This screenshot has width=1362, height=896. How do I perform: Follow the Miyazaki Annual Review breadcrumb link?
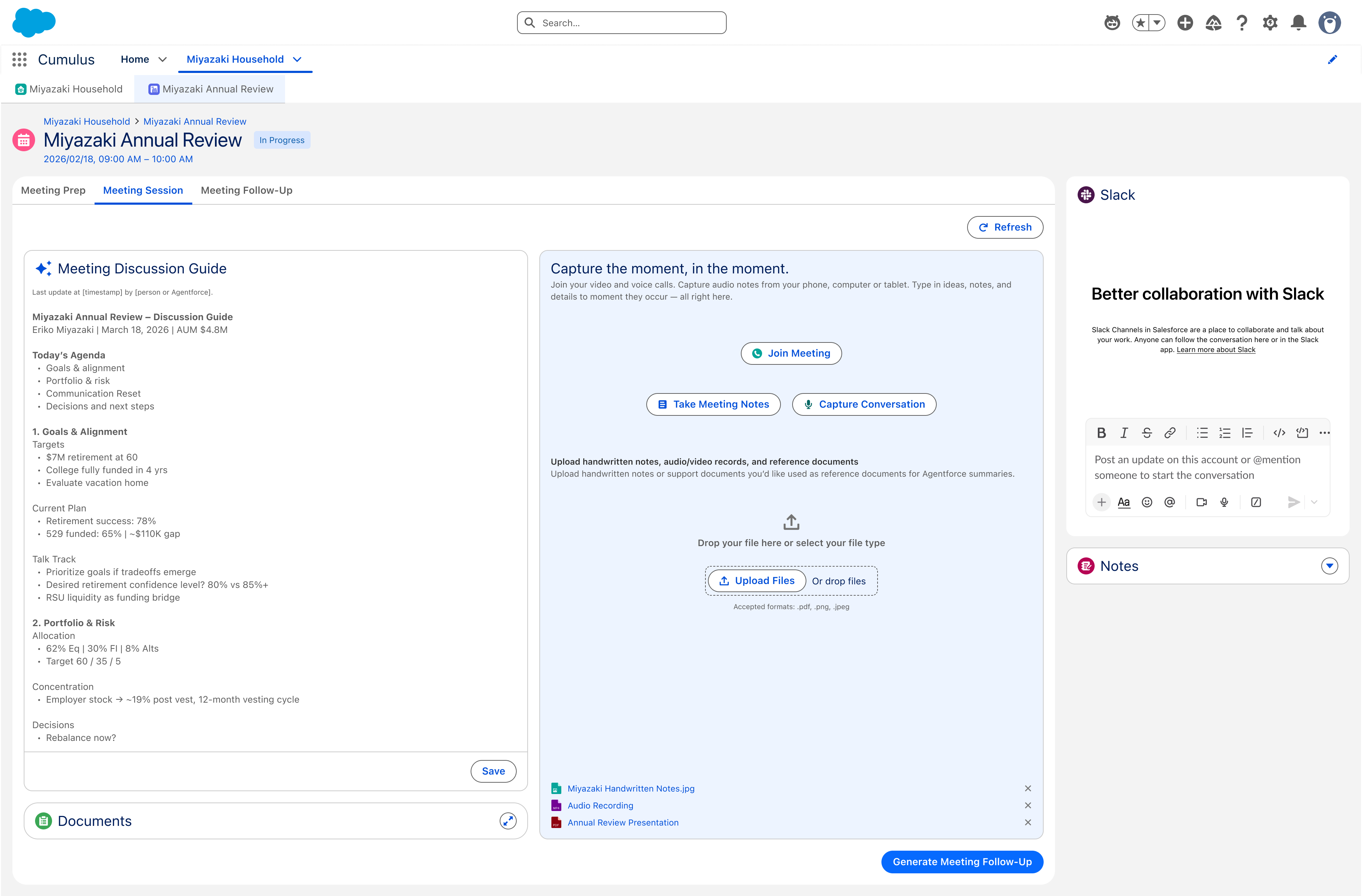tap(194, 121)
